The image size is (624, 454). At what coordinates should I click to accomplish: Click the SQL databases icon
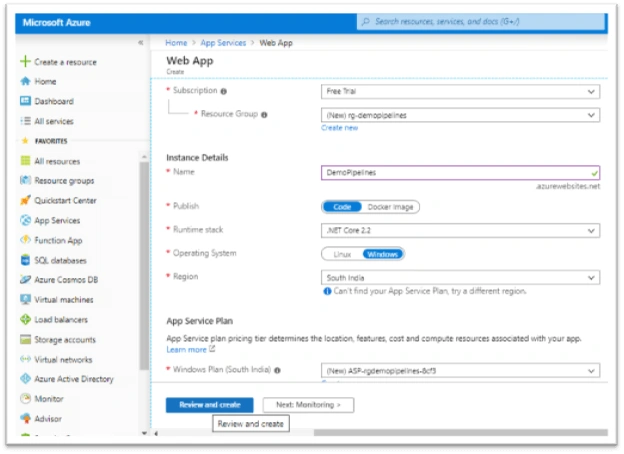25,260
